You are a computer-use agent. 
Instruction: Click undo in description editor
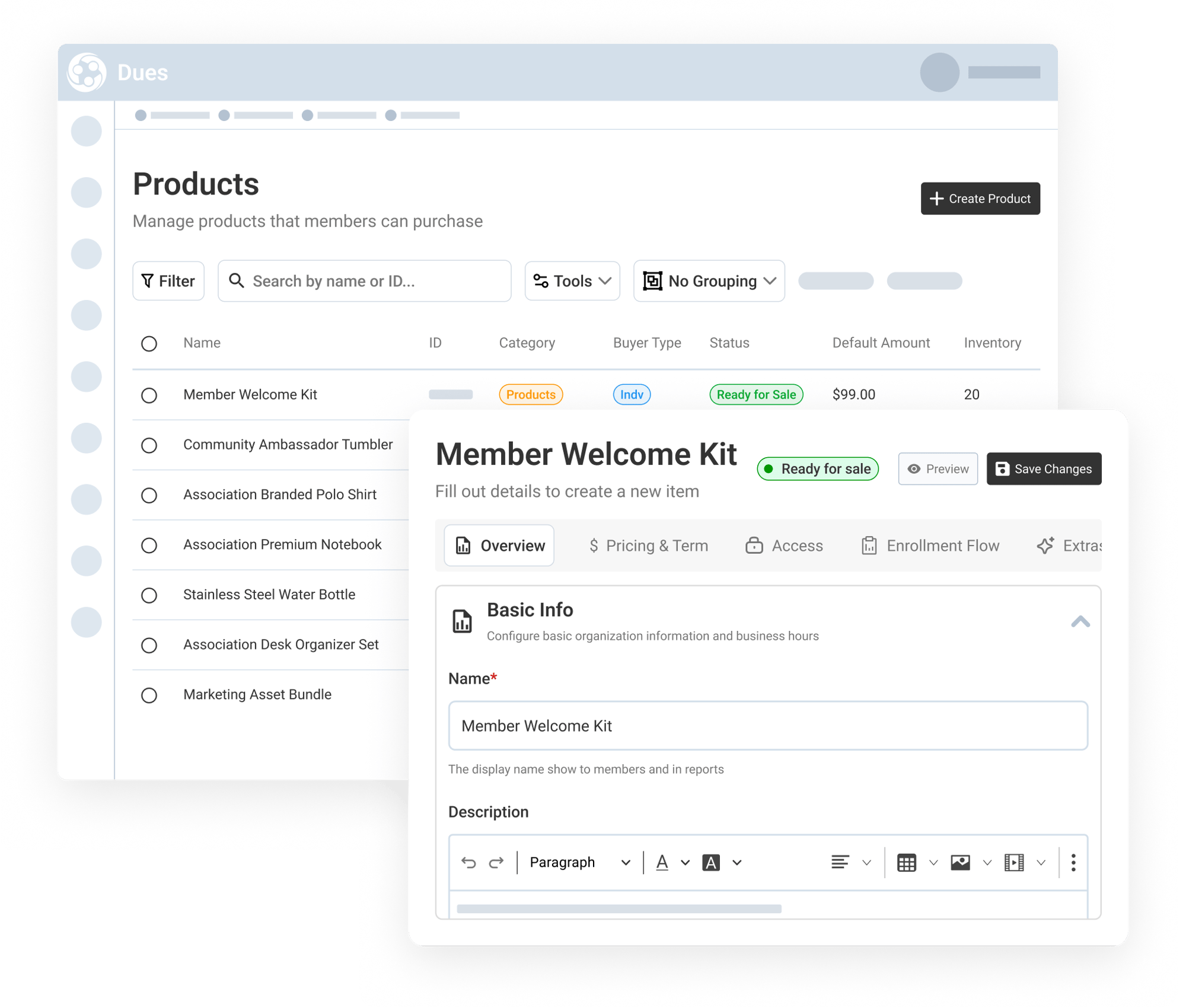(x=468, y=862)
